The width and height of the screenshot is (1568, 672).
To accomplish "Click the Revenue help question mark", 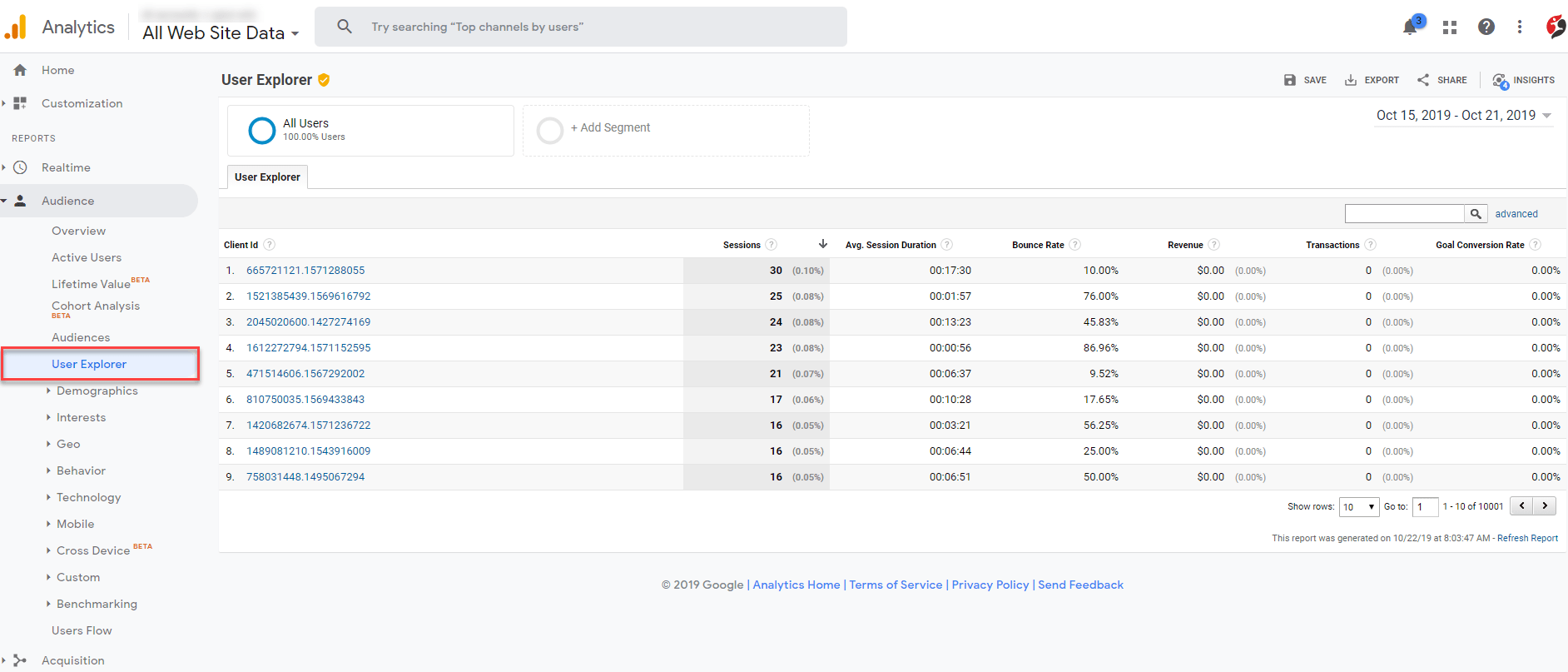I will [1214, 245].
